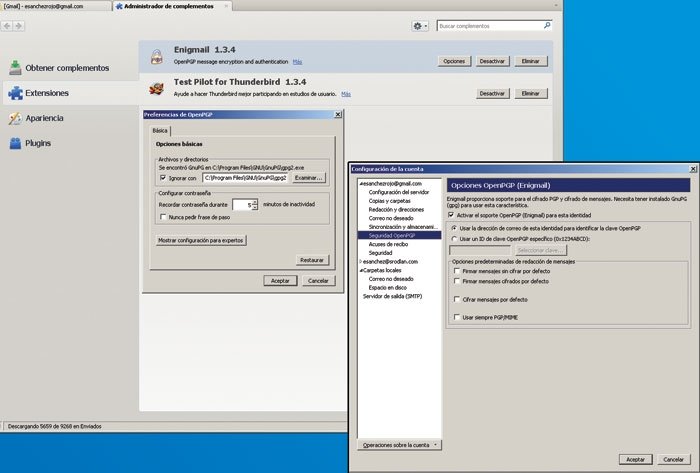The height and width of the screenshot is (473, 700).
Task: Click Cancelar in Configuración de la cuenta
Action: click(x=674, y=459)
